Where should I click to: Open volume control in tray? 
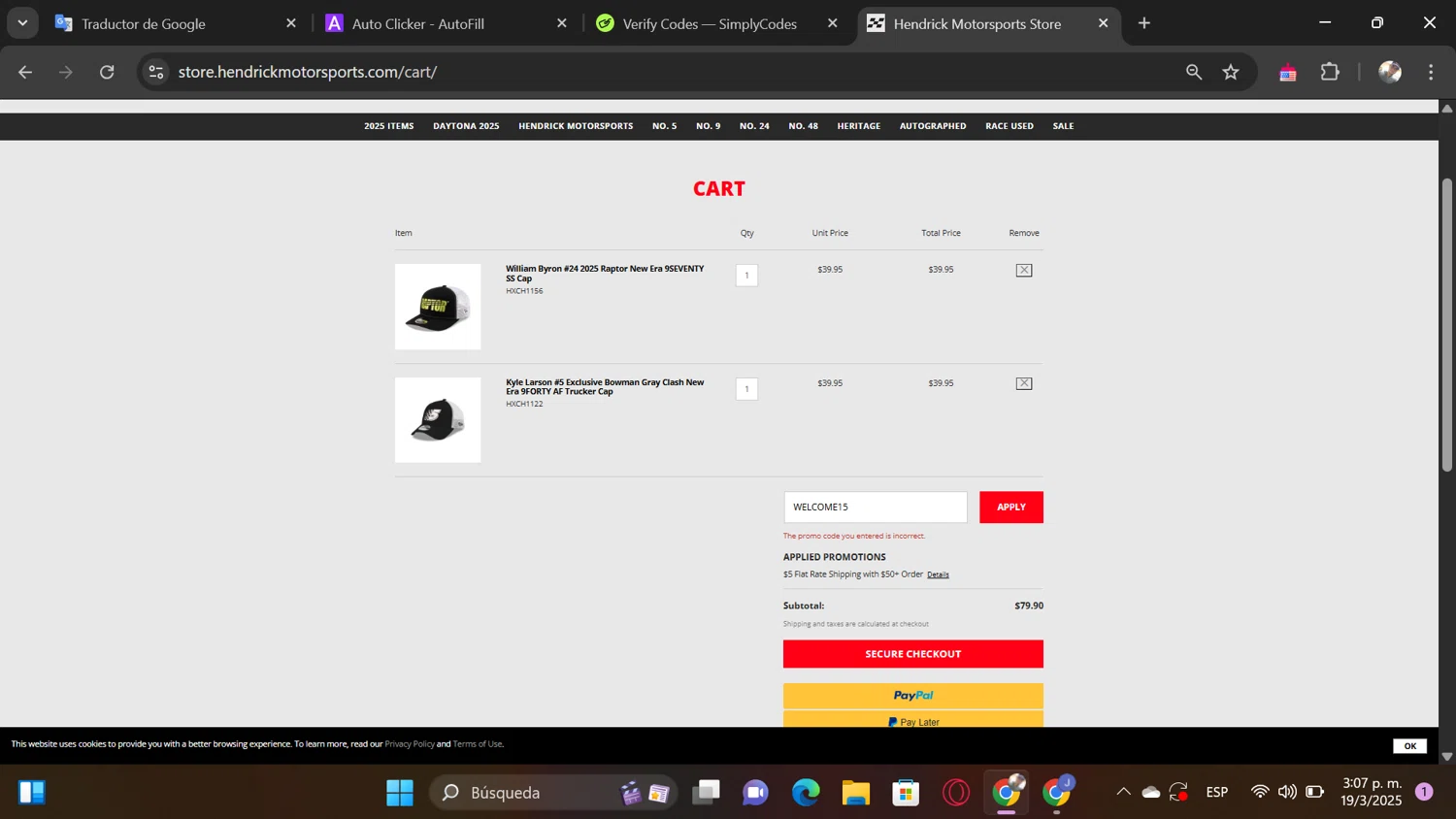(x=1287, y=792)
